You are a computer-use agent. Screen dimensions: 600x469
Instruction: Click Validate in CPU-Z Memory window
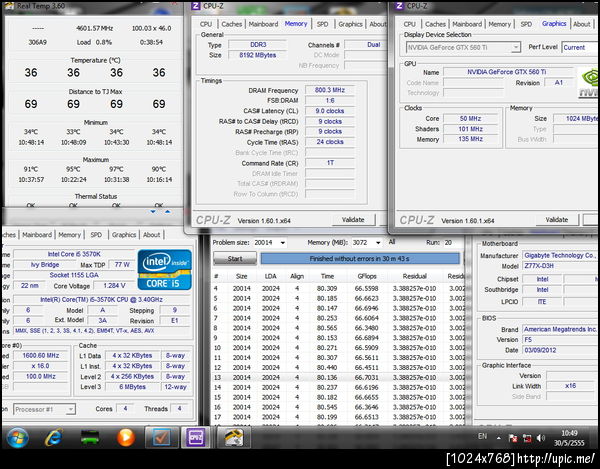[x=353, y=220]
